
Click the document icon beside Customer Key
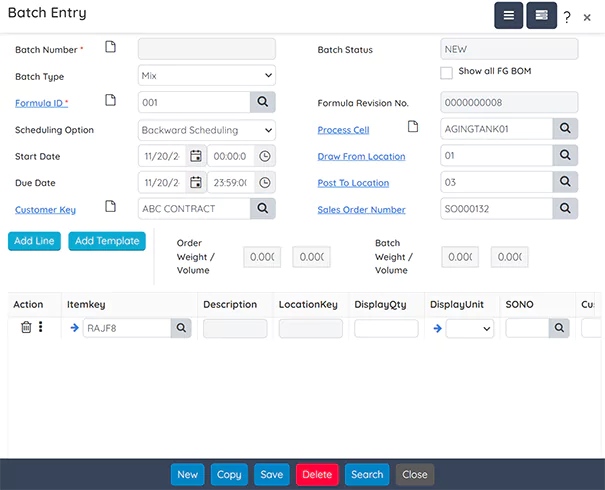[x=111, y=208]
